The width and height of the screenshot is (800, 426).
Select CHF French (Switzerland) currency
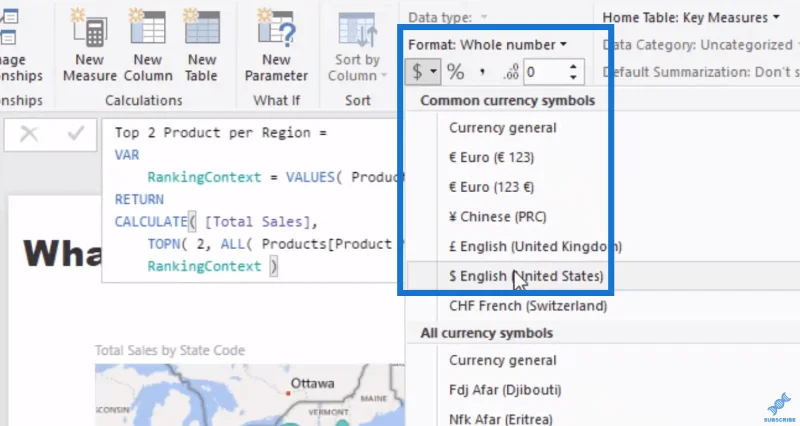pos(528,306)
